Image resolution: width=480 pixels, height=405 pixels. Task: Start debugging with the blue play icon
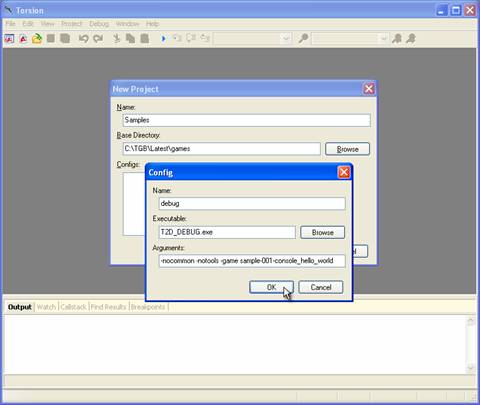(163, 39)
